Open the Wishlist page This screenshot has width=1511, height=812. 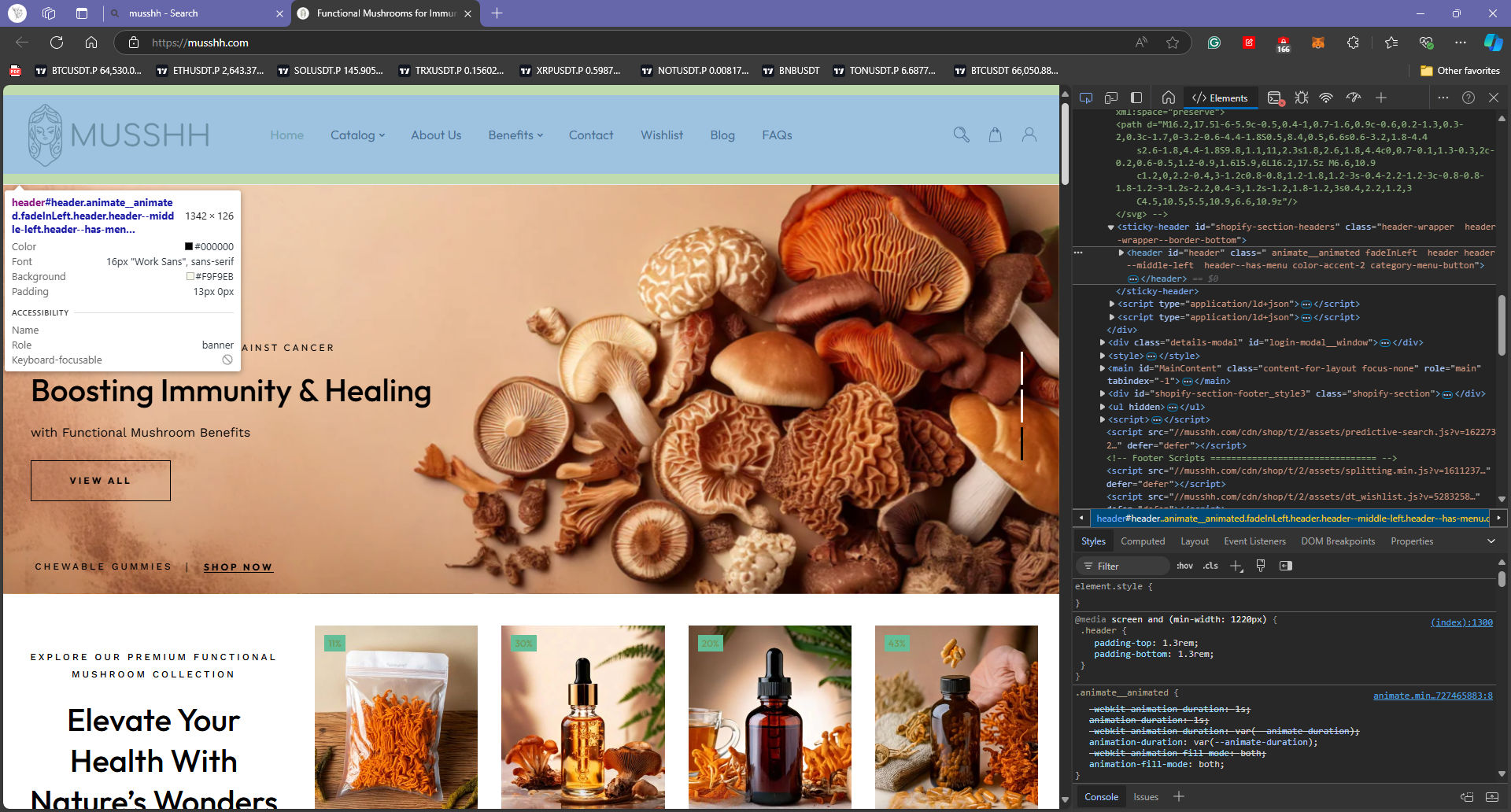tap(662, 135)
